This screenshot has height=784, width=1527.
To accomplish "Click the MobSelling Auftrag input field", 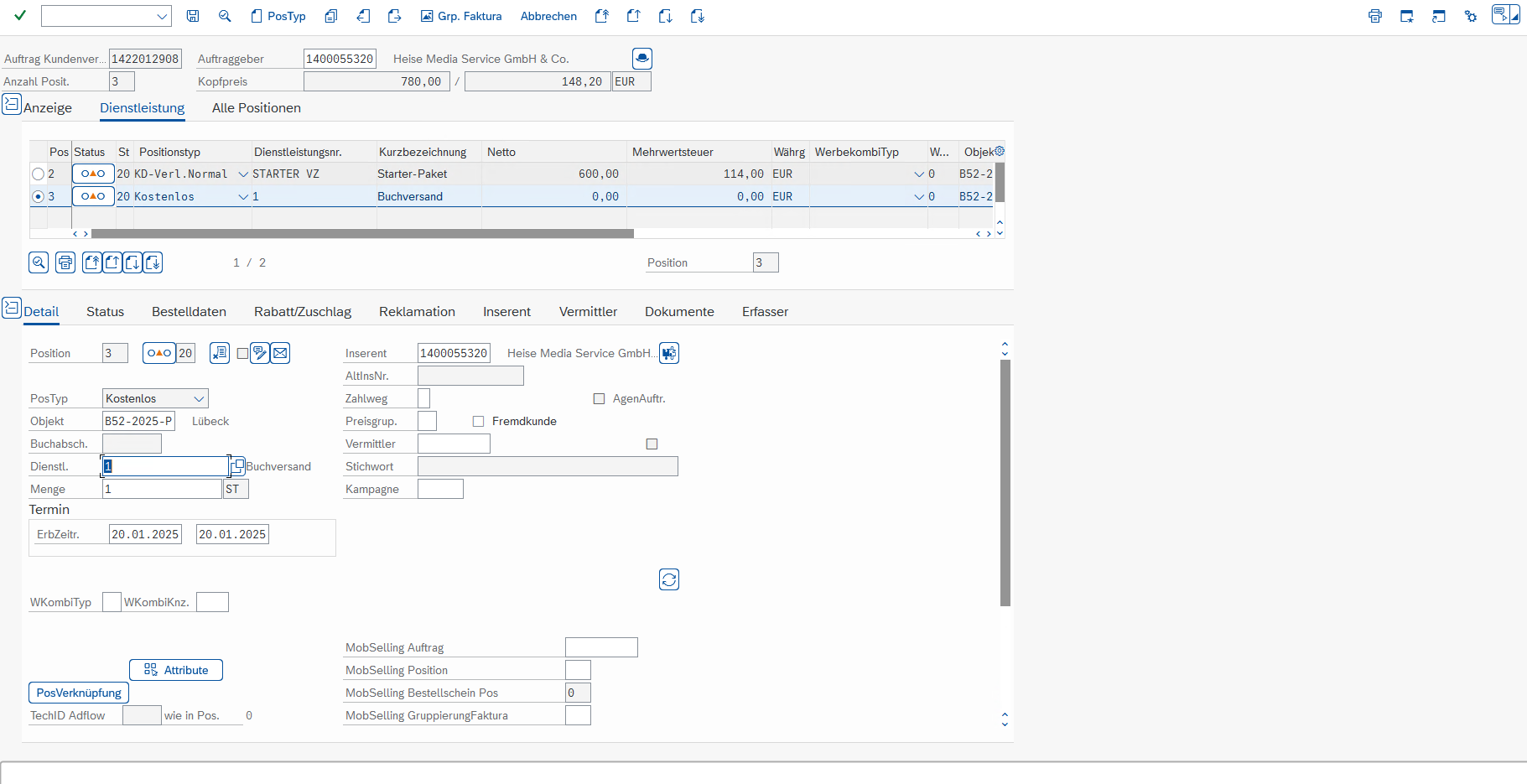I will [x=601, y=647].
